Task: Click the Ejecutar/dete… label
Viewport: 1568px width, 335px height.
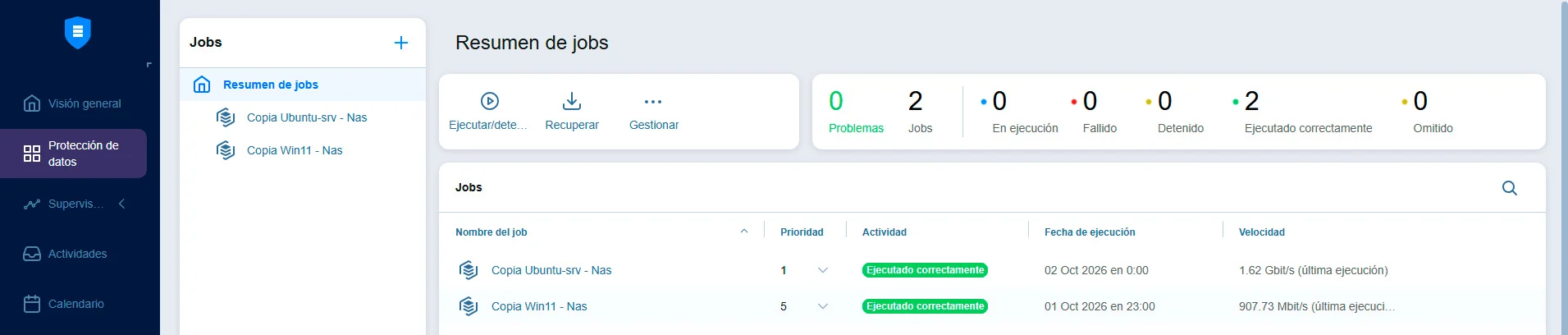Action: point(488,125)
